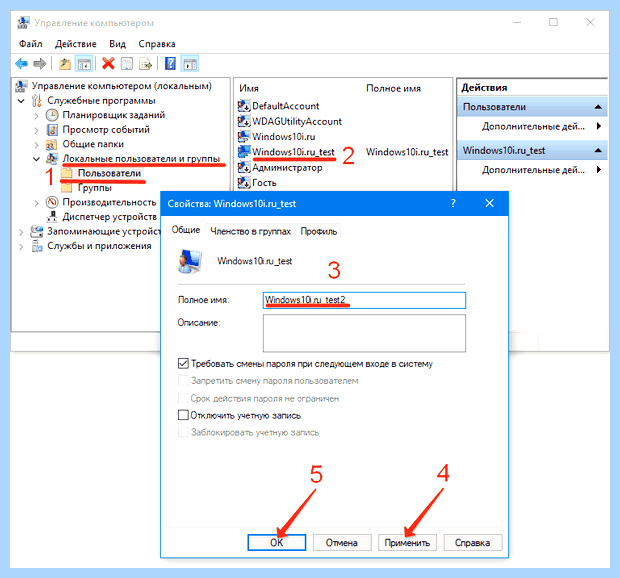This screenshot has width=620, height=578.
Task: Collapse the Windows10i.ru_test actions section arrow
Action: pos(598,150)
